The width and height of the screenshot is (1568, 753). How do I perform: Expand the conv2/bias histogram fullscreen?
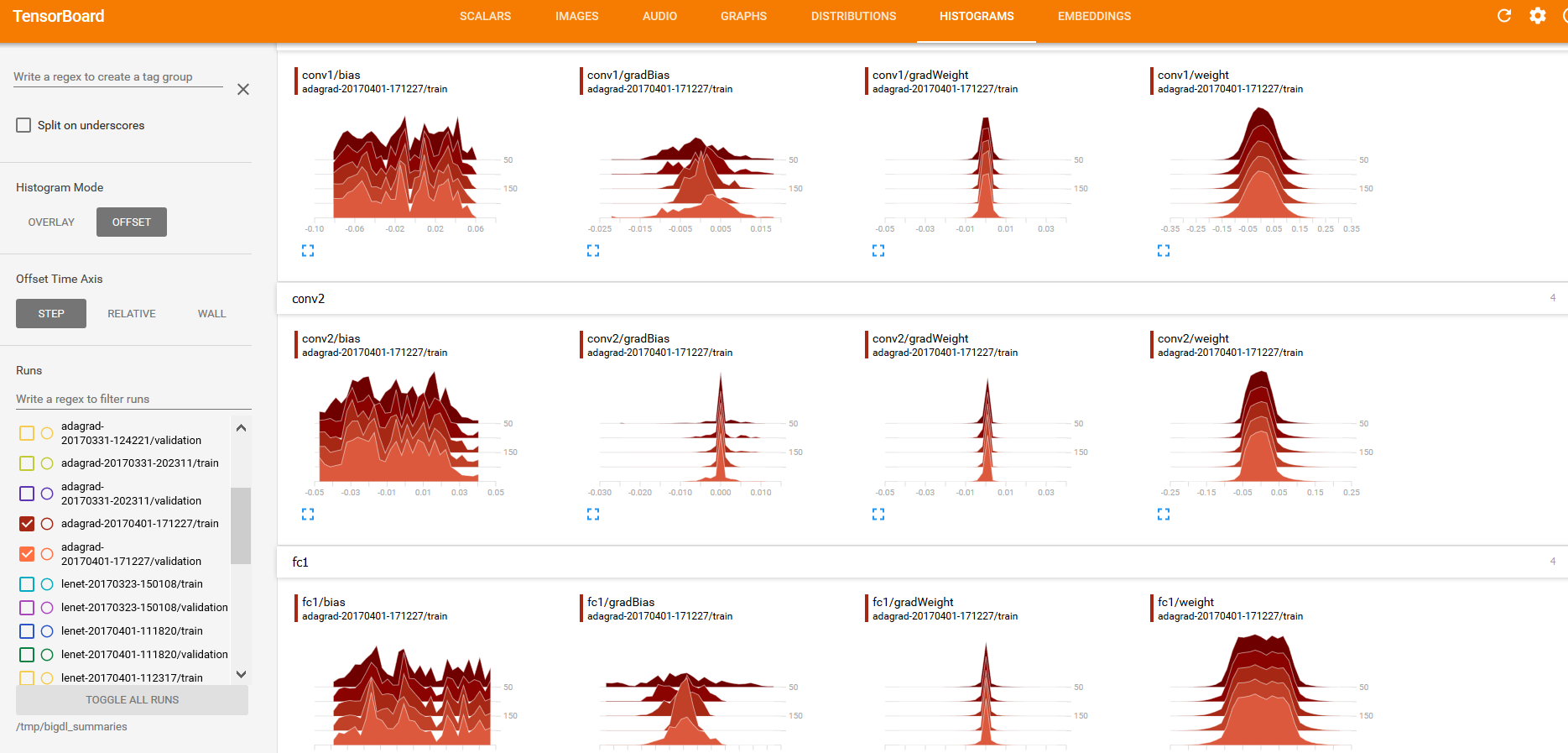point(308,514)
